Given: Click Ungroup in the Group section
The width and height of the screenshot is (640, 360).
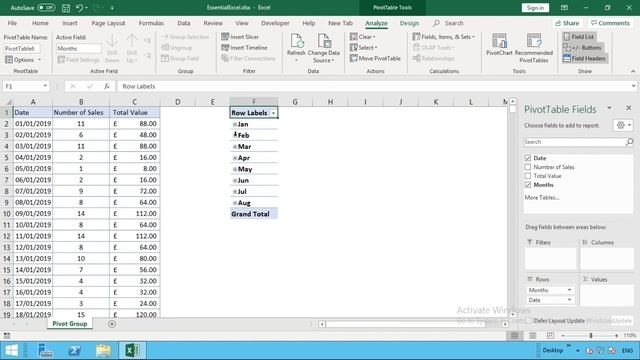Looking at the screenshot, I should [177, 48].
